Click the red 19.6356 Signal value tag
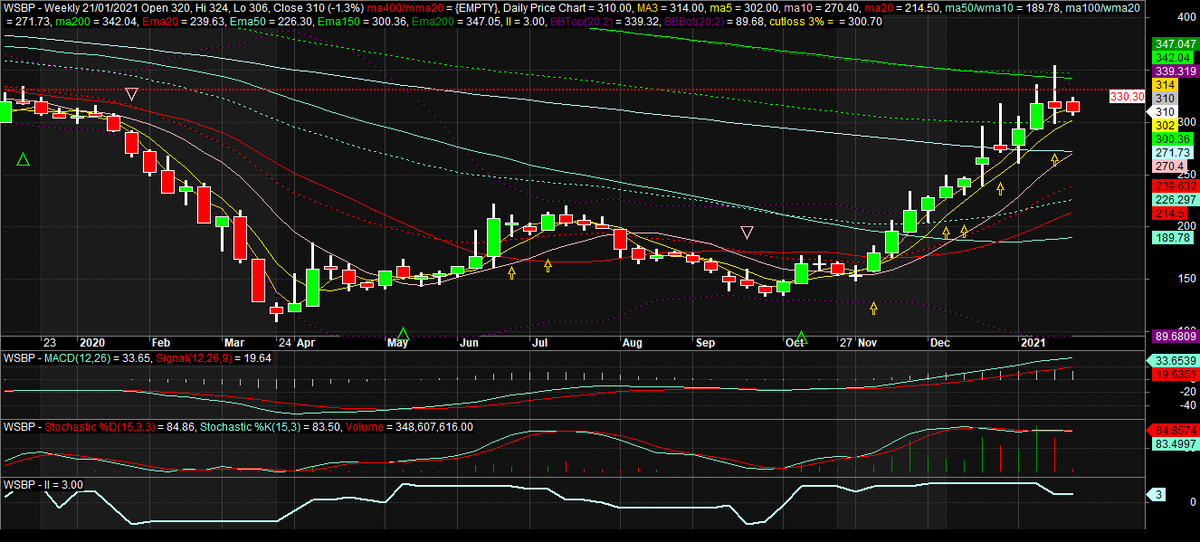 point(1175,373)
